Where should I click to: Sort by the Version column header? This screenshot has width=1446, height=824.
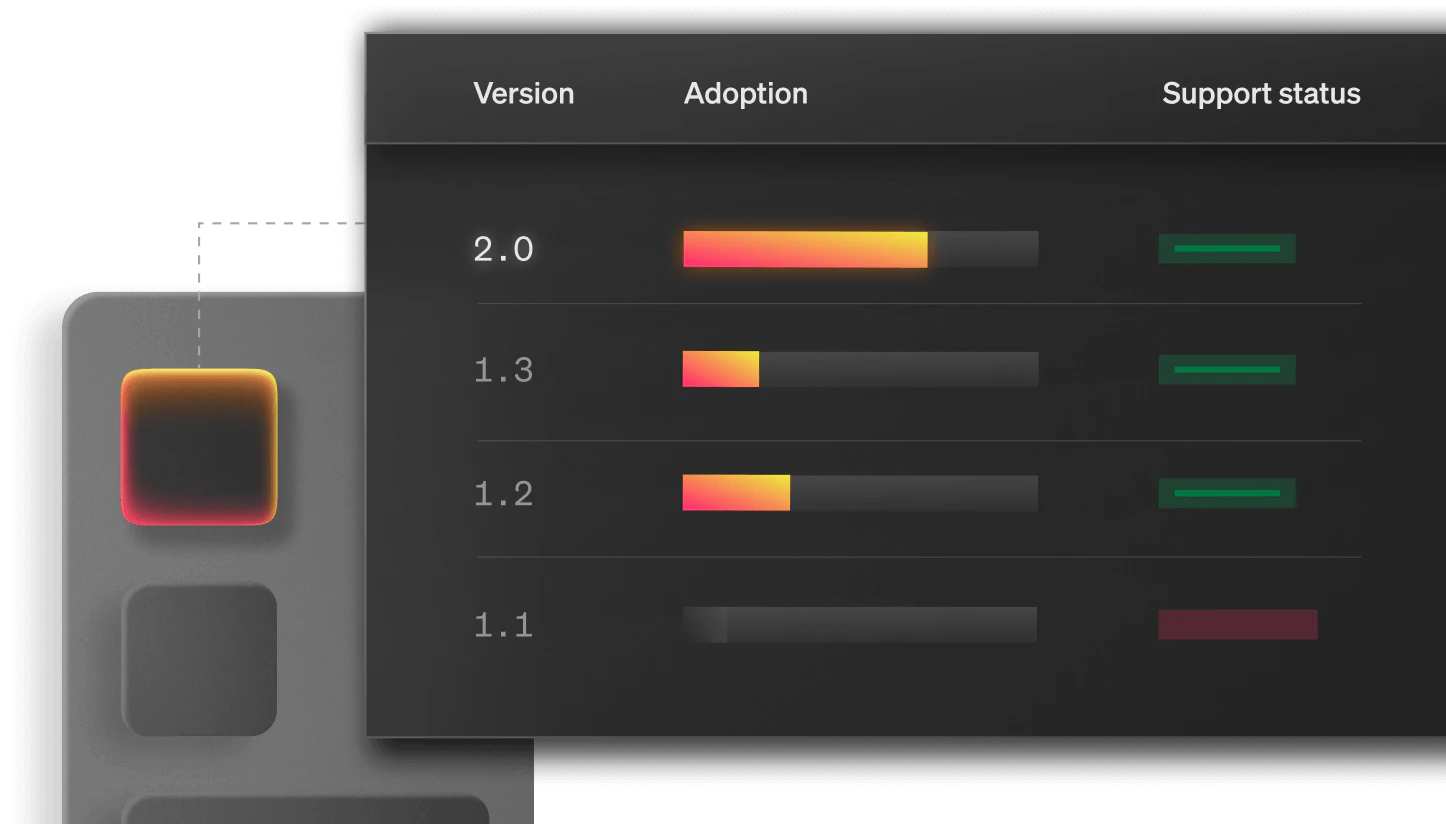(523, 93)
